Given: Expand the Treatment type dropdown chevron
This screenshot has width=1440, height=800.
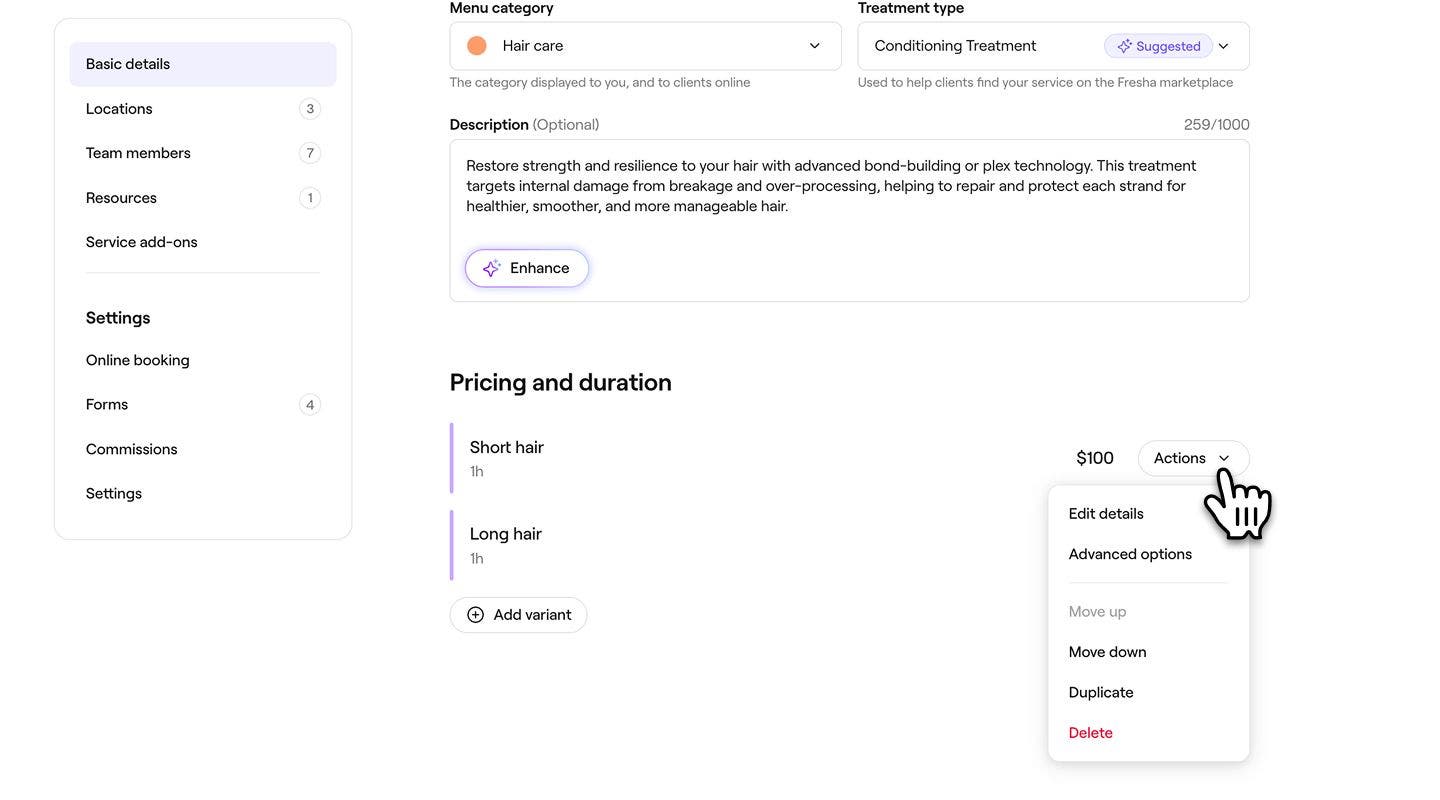Looking at the screenshot, I should pos(1223,46).
